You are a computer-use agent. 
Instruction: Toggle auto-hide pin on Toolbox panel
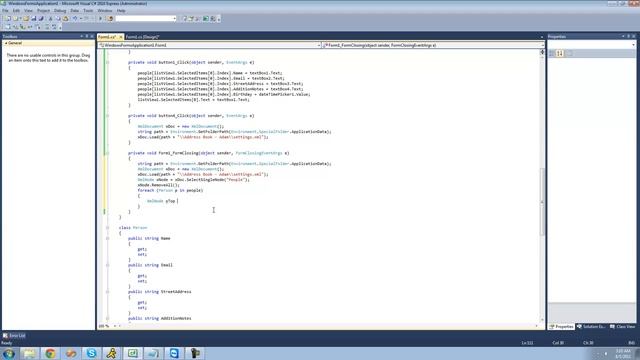point(87,36)
